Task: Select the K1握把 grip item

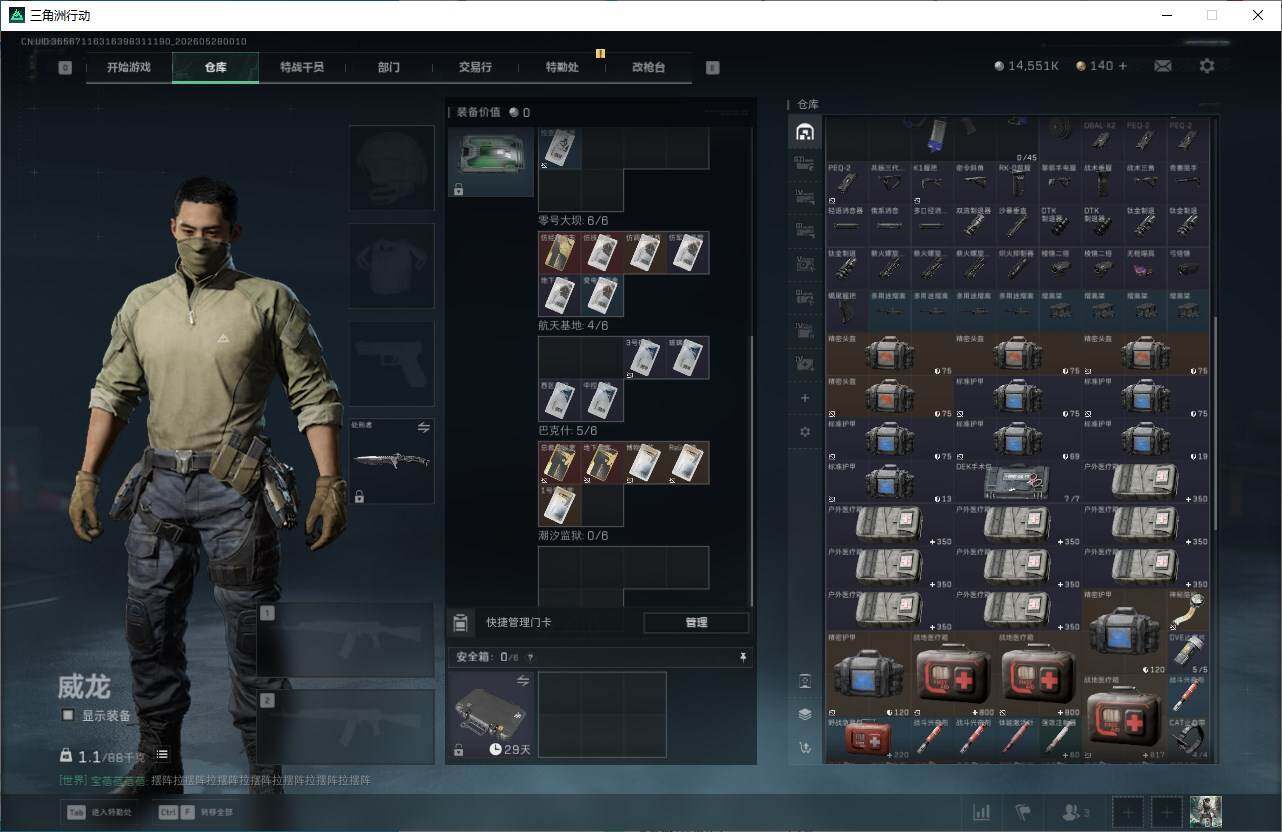Action: pos(932,183)
